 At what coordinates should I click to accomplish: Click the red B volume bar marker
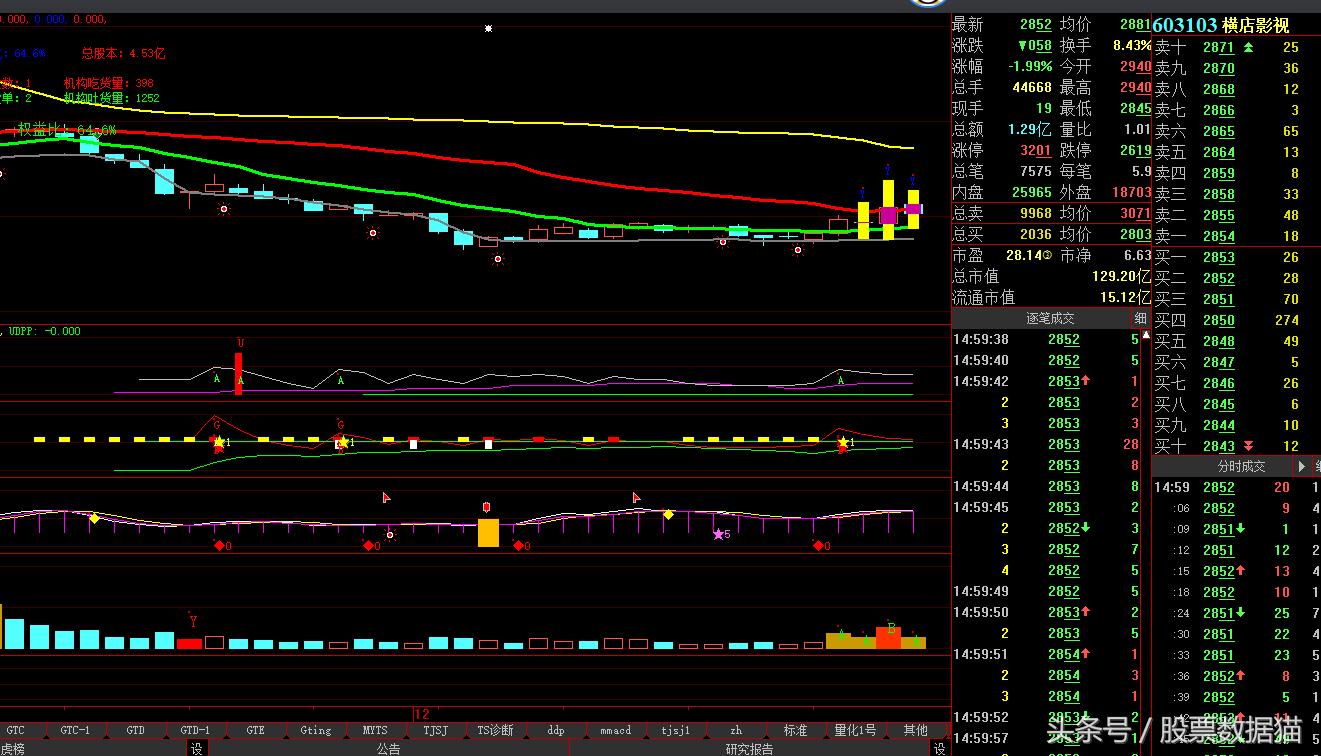click(890, 630)
